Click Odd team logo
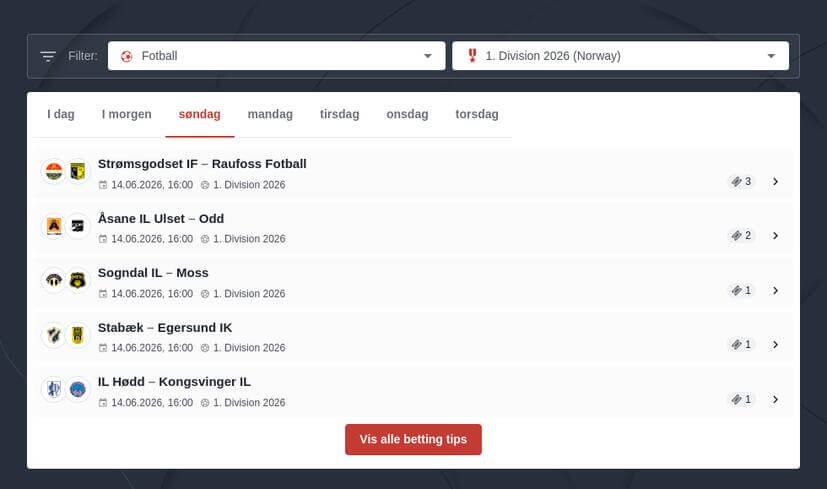This screenshot has width=827, height=489. tap(78, 226)
